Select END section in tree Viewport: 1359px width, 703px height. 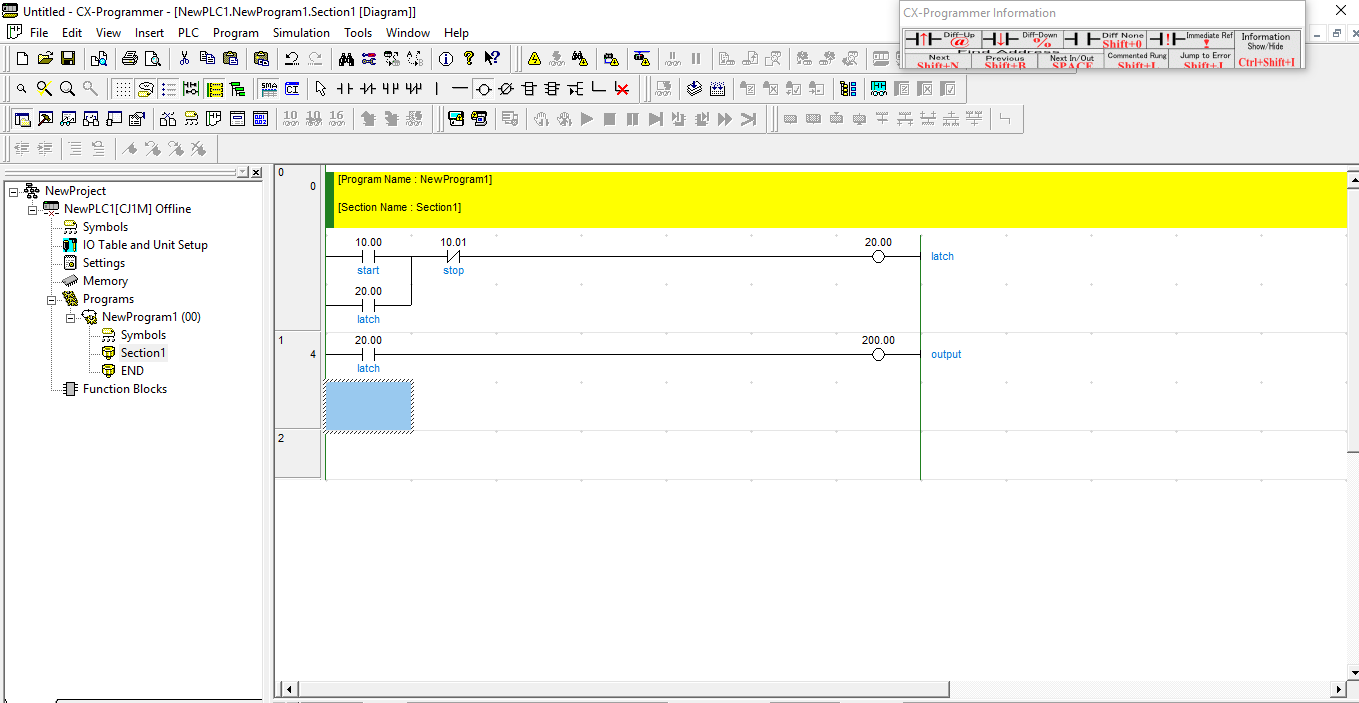point(132,371)
